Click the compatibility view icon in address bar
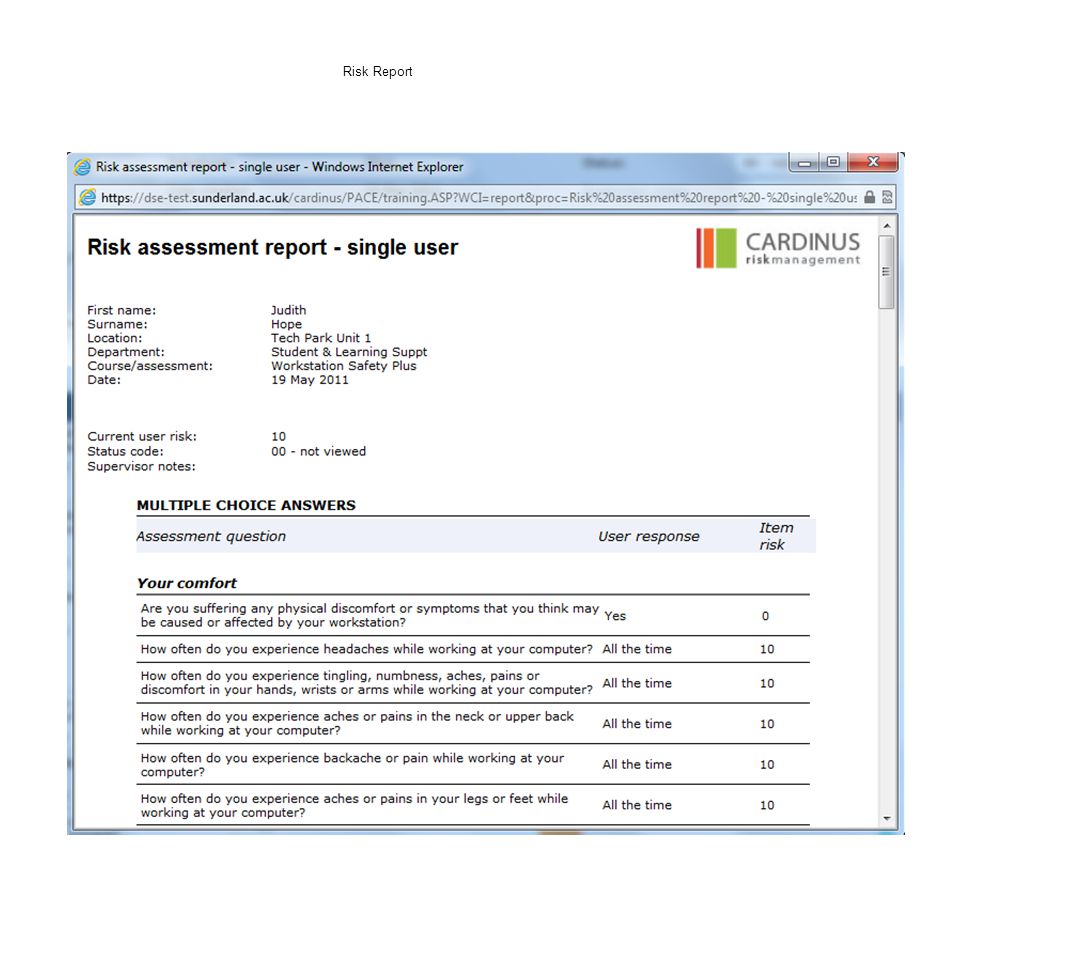This screenshot has width=1066, height=953. [887, 197]
